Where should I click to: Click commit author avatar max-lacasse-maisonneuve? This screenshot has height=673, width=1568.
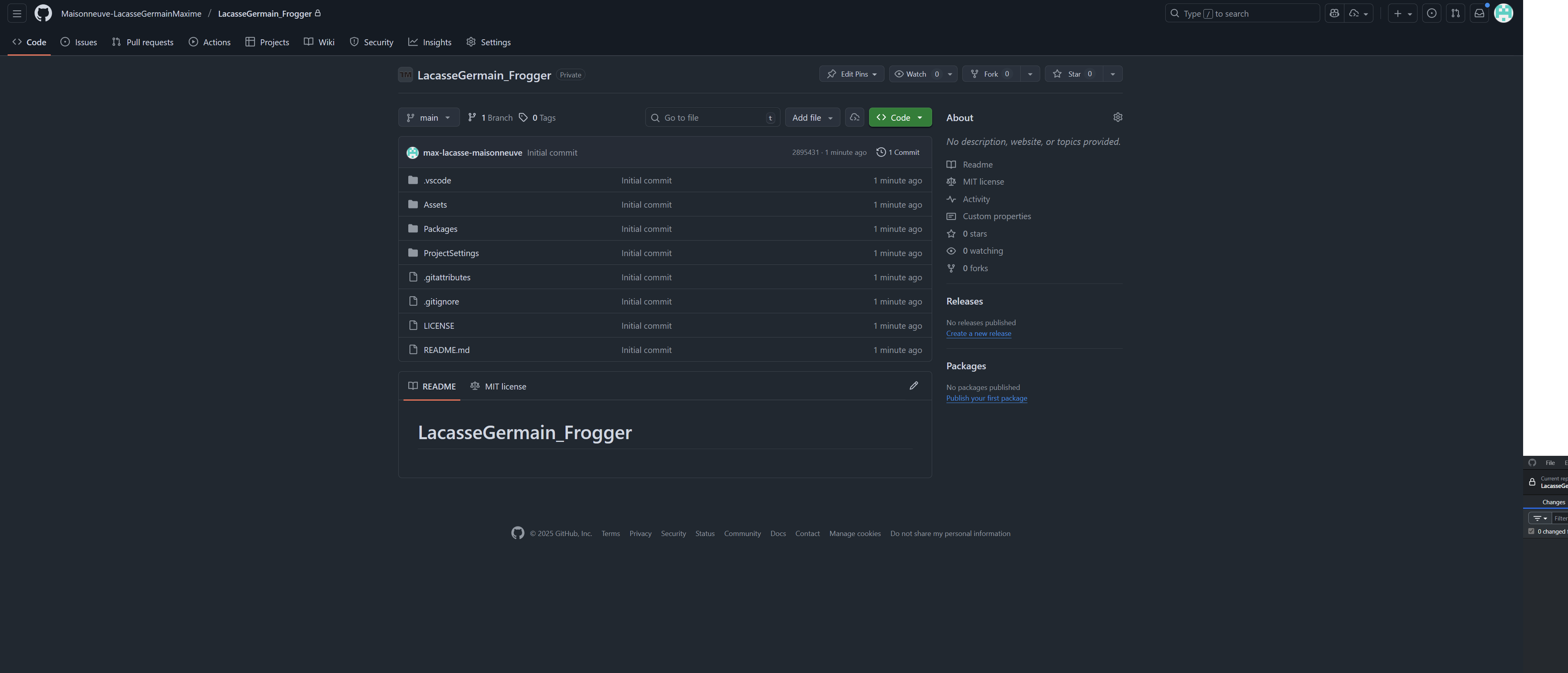click(x=413, y=153)
